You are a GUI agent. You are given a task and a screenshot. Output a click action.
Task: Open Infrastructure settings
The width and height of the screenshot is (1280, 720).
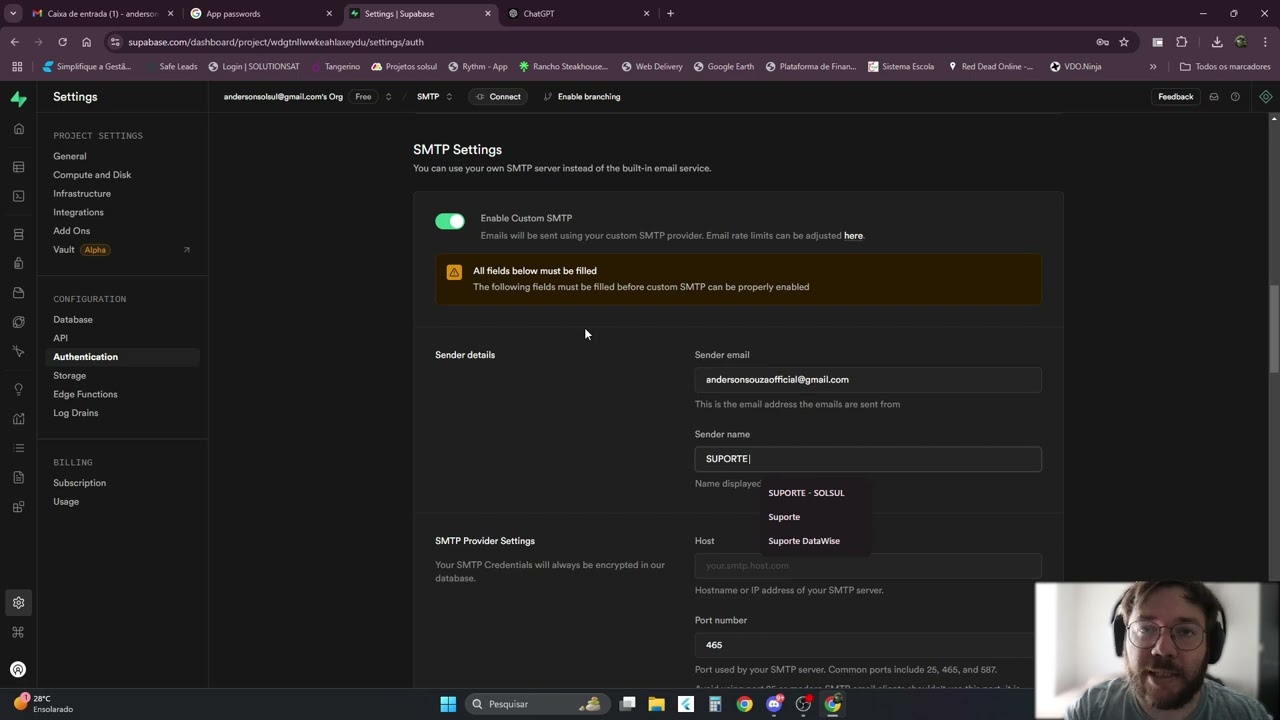click(x=82, y=194)
